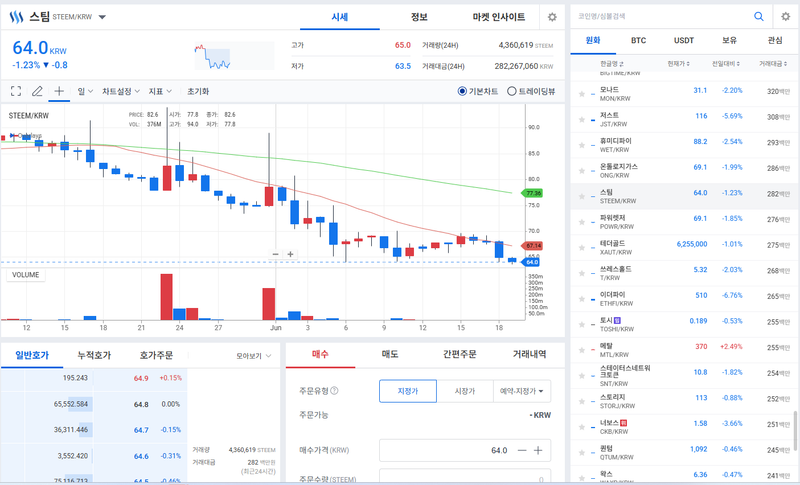Click the 매수가격 input field
This screenshot has width=800, height=485.
[x=465, y=450]
